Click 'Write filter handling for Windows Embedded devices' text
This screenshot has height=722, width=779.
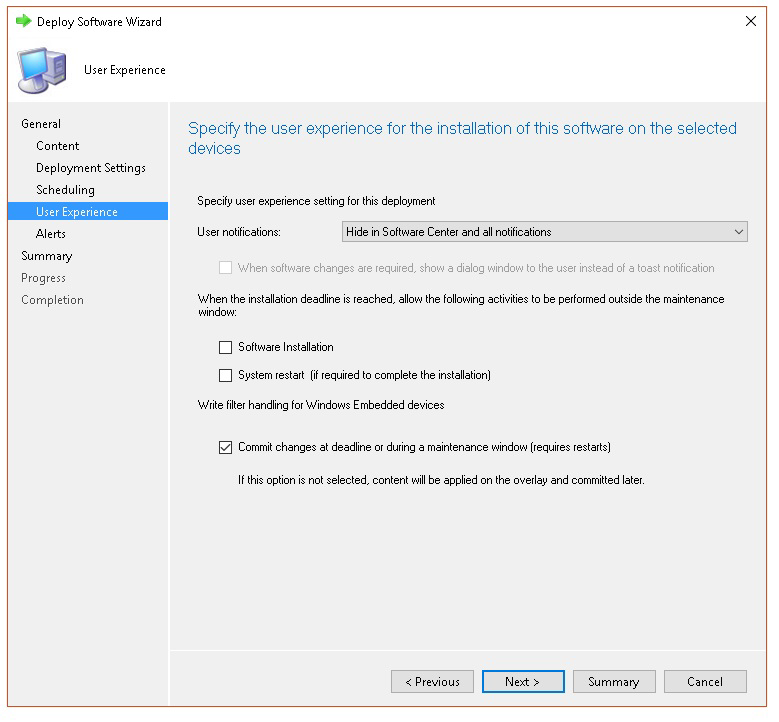pos(321,405)
